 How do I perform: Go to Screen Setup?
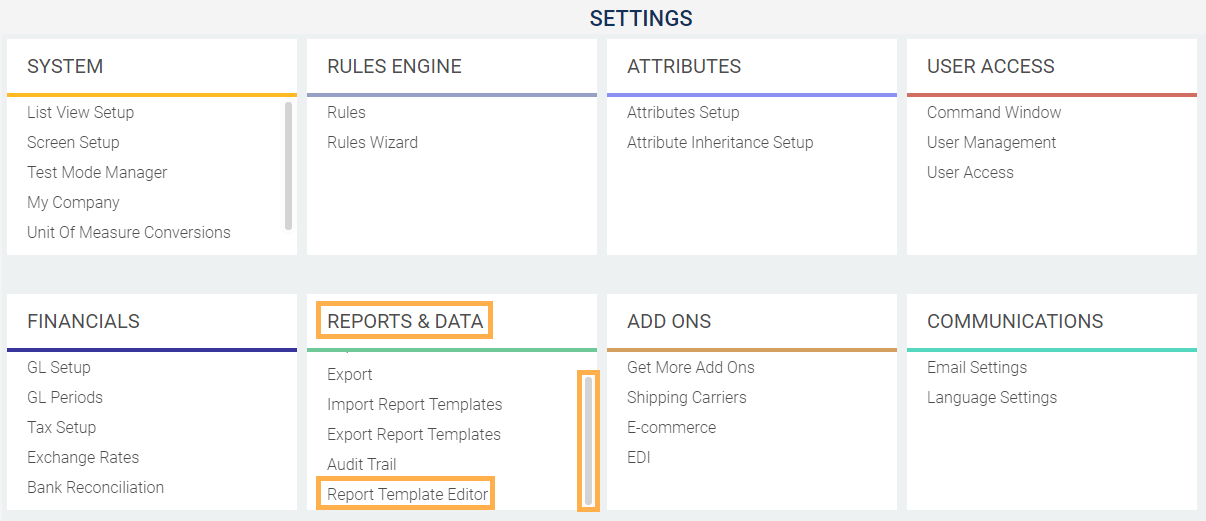(x=73, y=143)
